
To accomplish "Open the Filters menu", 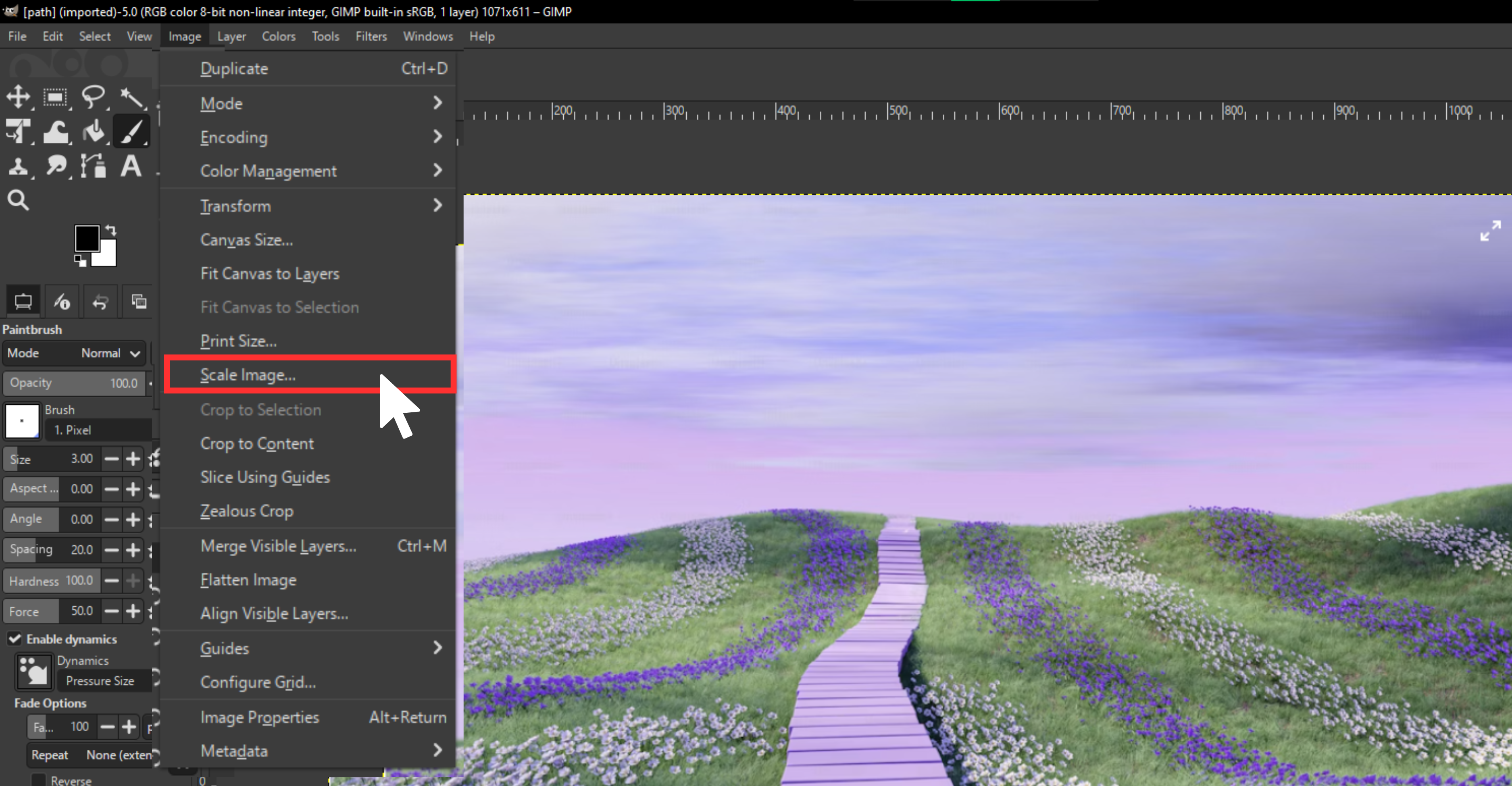I will [371, 36].
